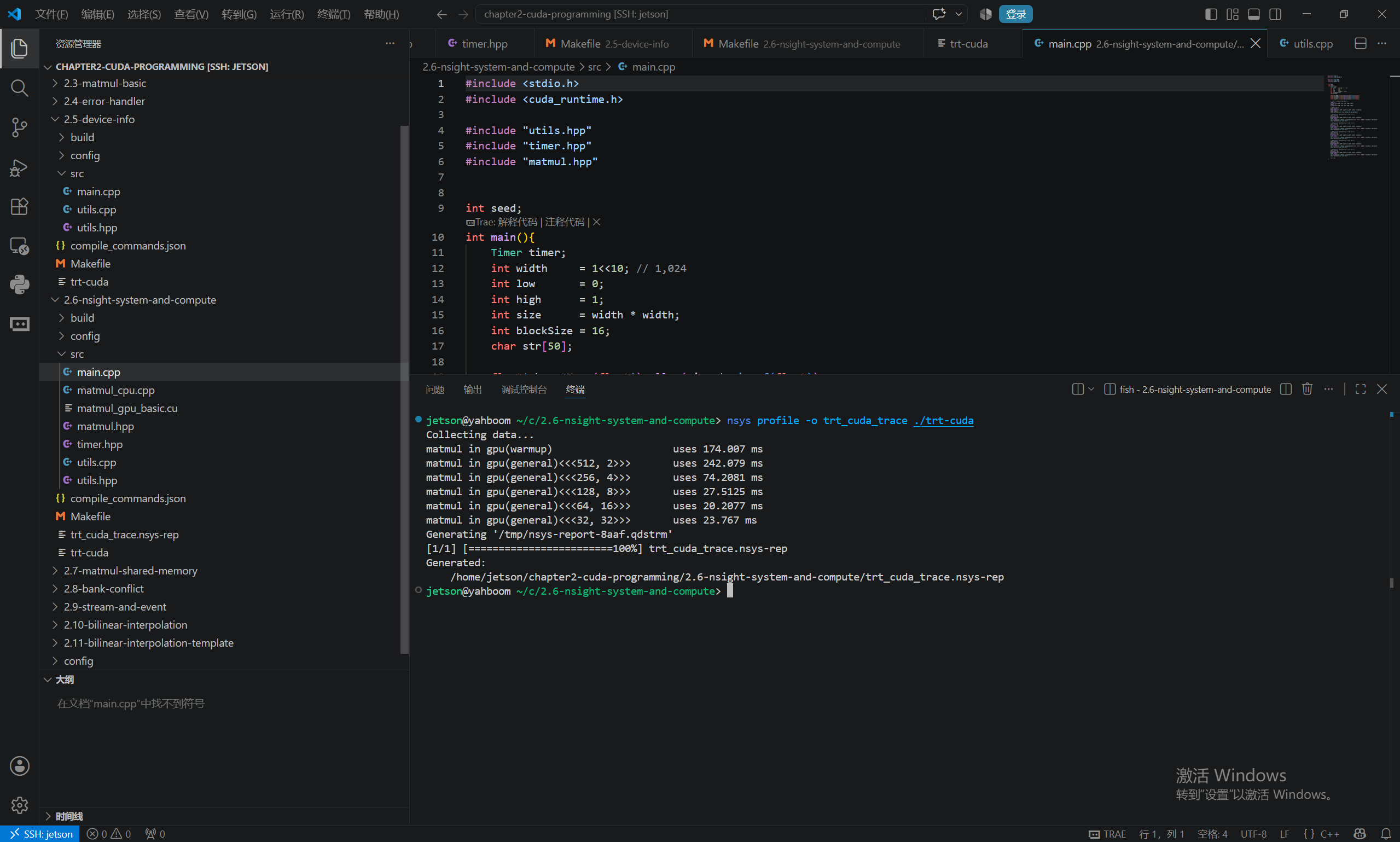Open the more actions ellipsis in Explorer header
Screen dimensions: 1400x842
click(390, 44)
